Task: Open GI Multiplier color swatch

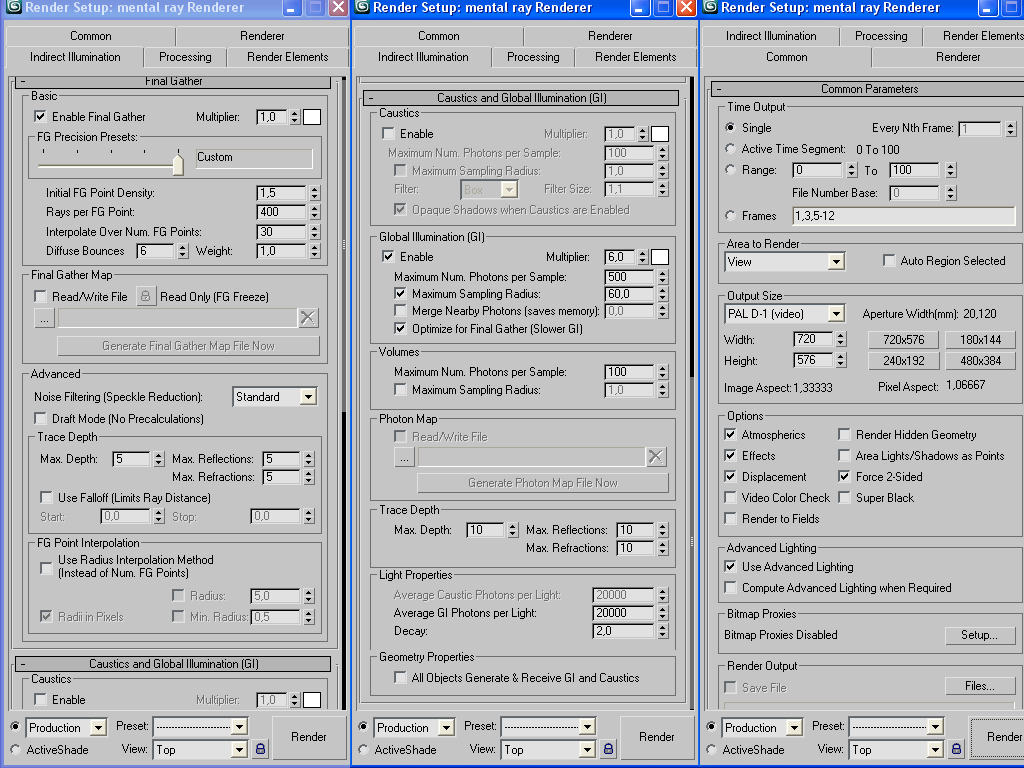Action: 660,257
